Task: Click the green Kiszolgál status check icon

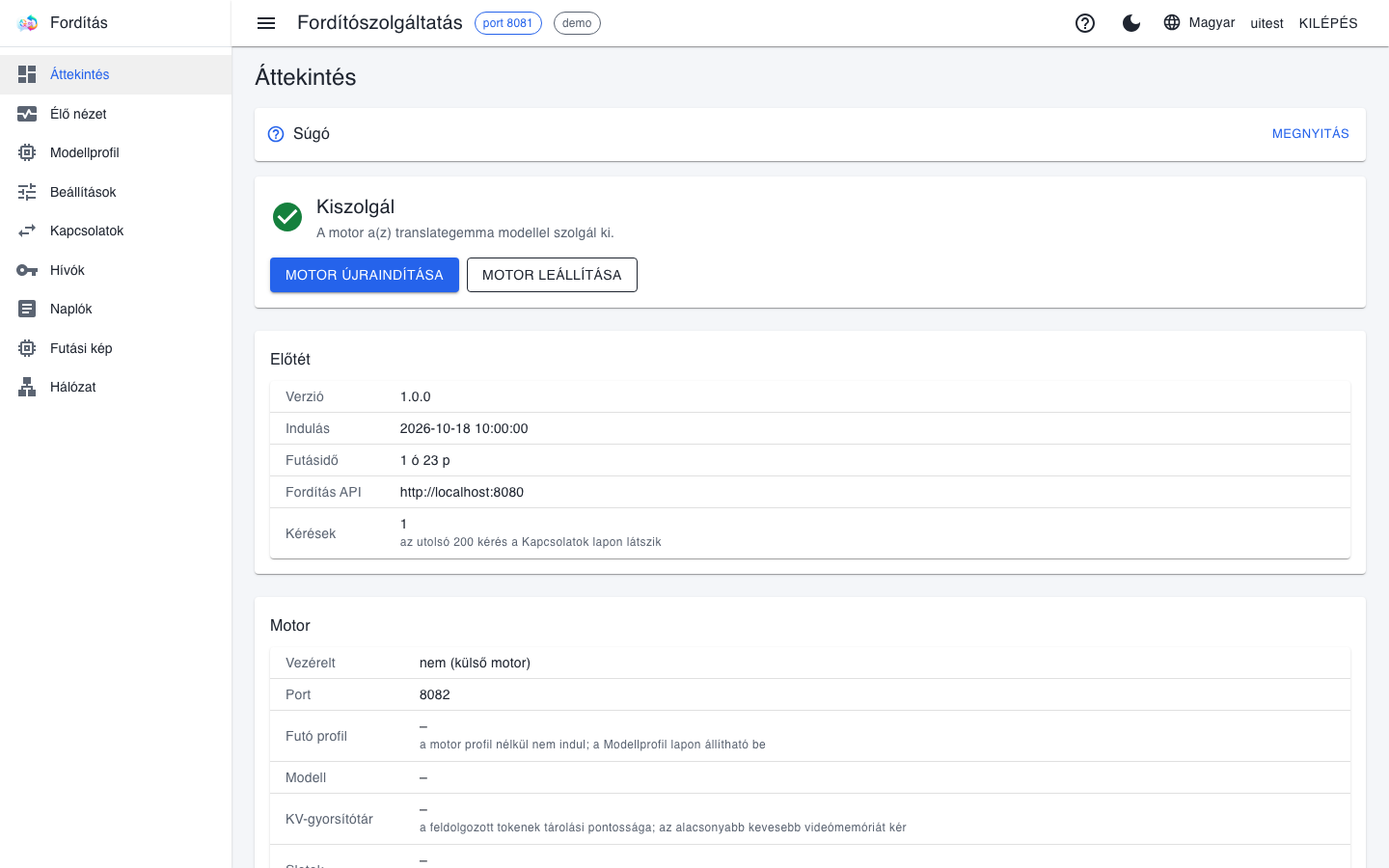Action: 287,217
